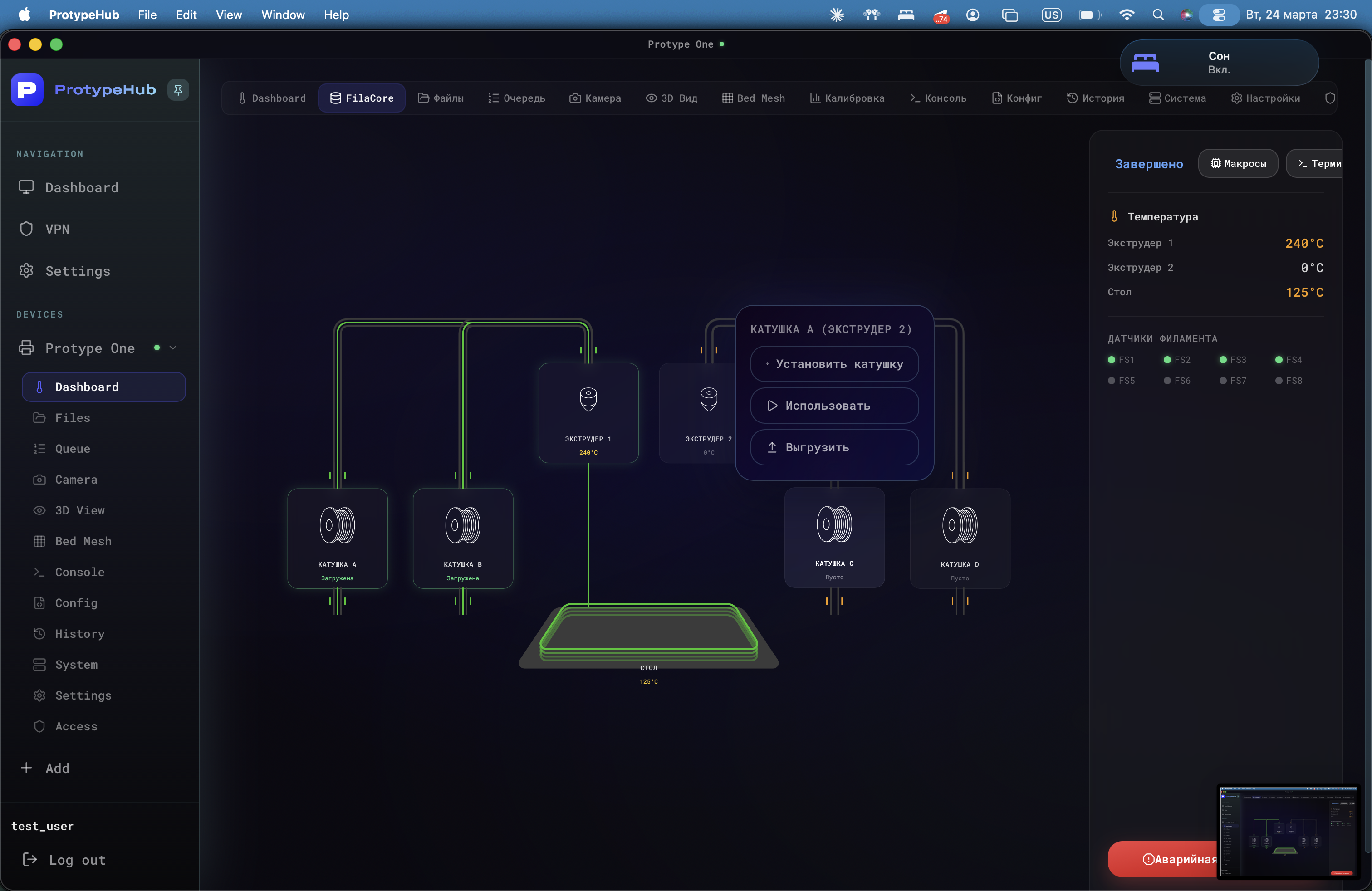Select the Катушка D spool icon
The height and width of the screenshot is (891, 1372).
coord(960,525)
